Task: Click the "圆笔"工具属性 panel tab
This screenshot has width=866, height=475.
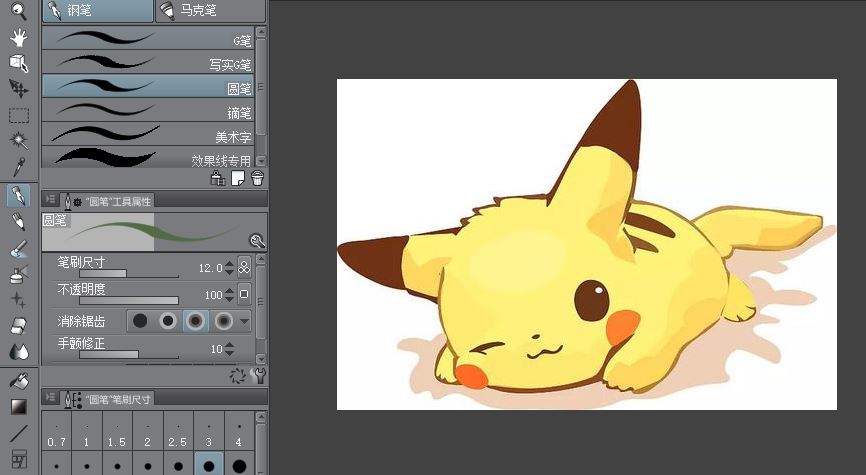Action: (x=107, y=201)
